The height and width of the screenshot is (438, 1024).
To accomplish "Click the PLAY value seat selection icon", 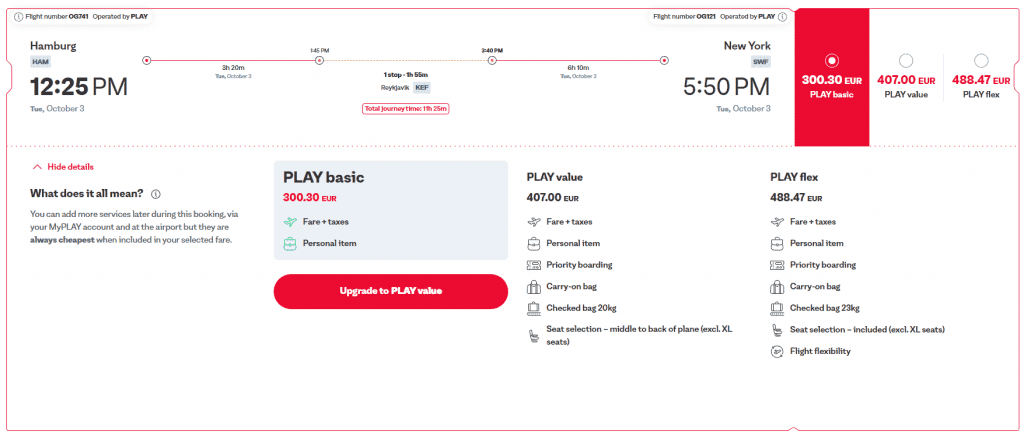I will pyautogui.click(x=534, y=336).
